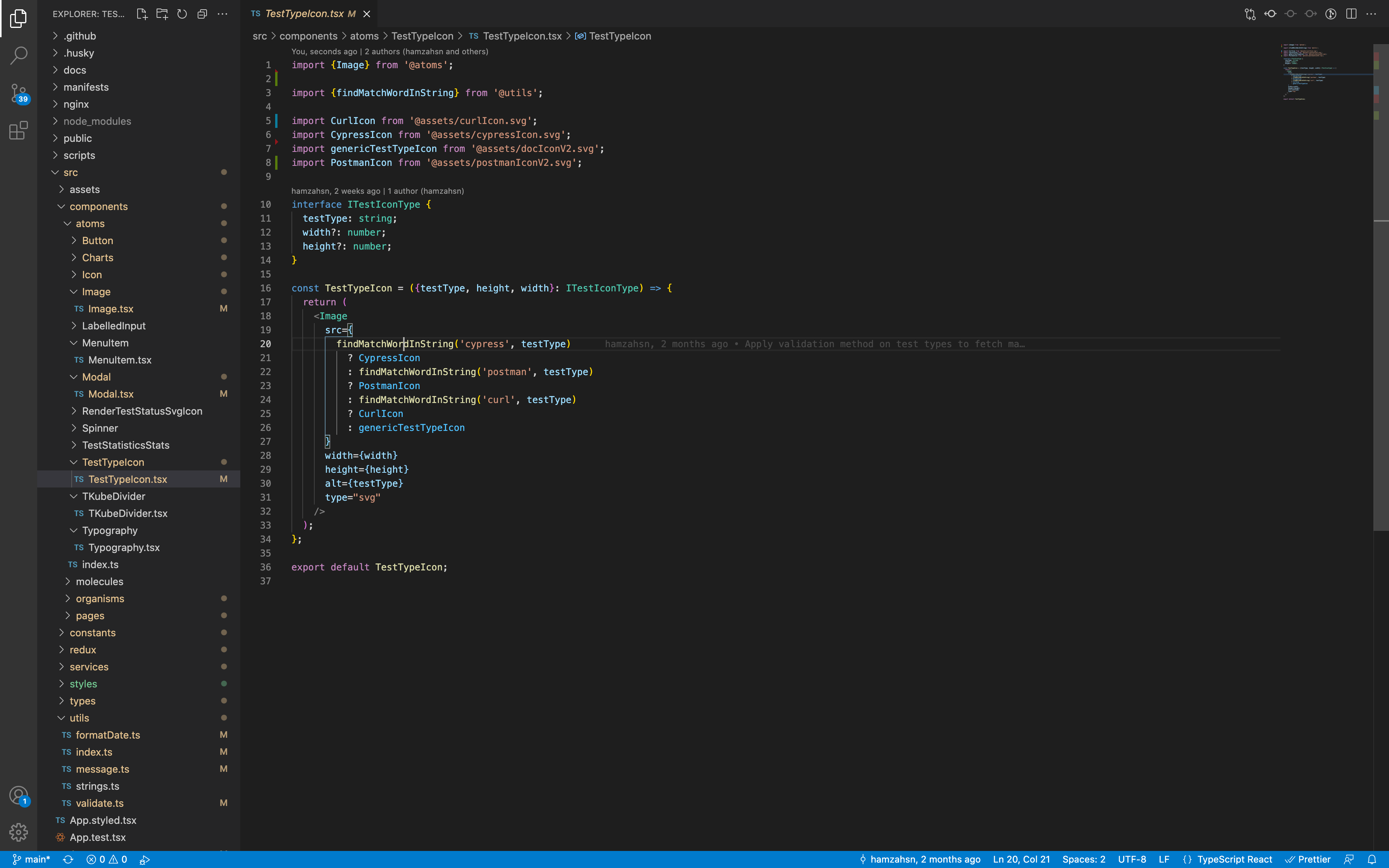
Task: Expand the molecules folder
Action: click(x=99, y=582)
